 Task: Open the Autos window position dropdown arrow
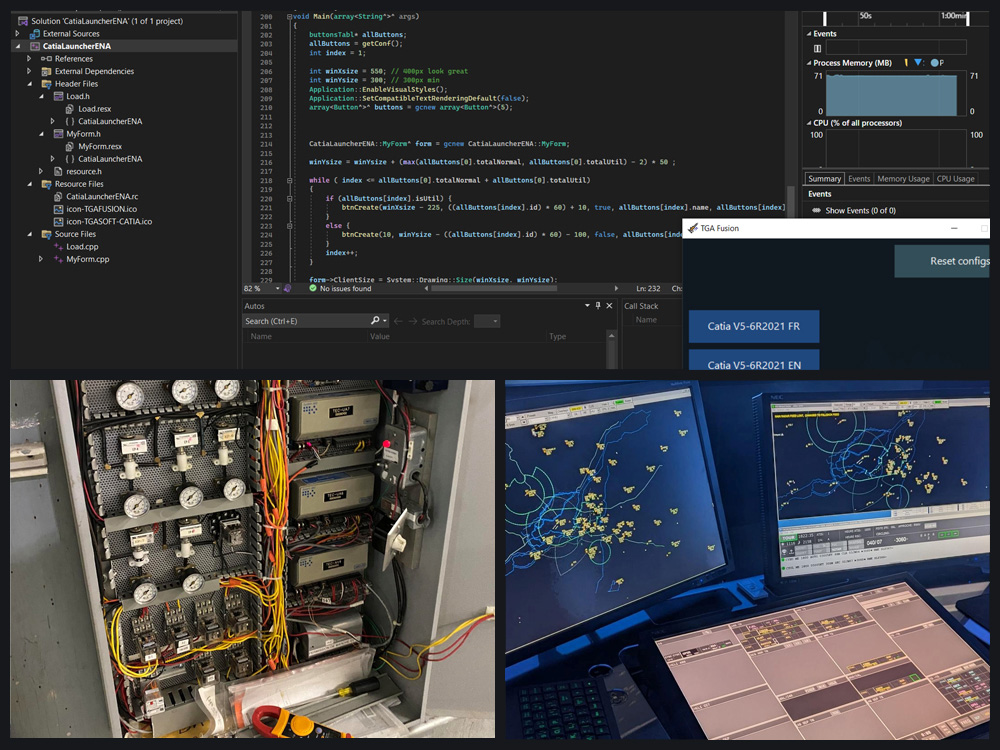click(x=587, y=305)
